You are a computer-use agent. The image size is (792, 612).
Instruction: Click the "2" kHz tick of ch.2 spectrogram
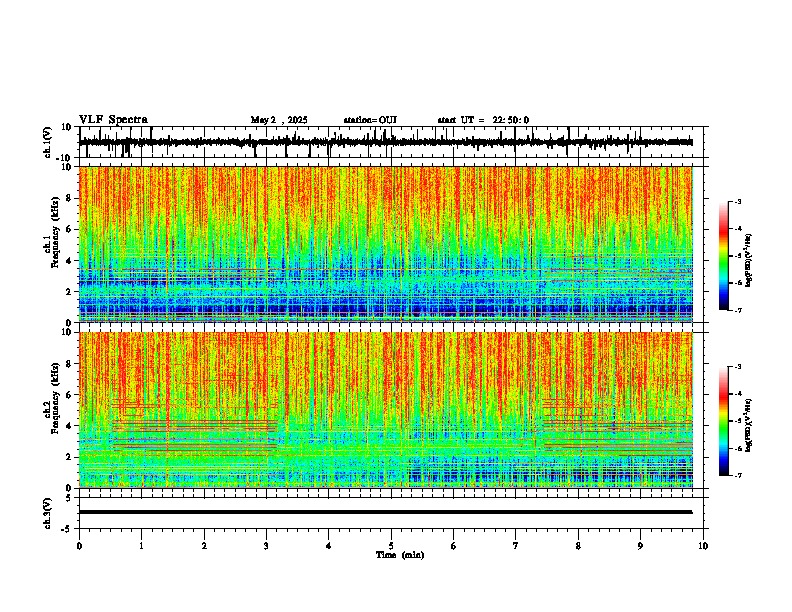pyautogui.click(x=69, y=457)
